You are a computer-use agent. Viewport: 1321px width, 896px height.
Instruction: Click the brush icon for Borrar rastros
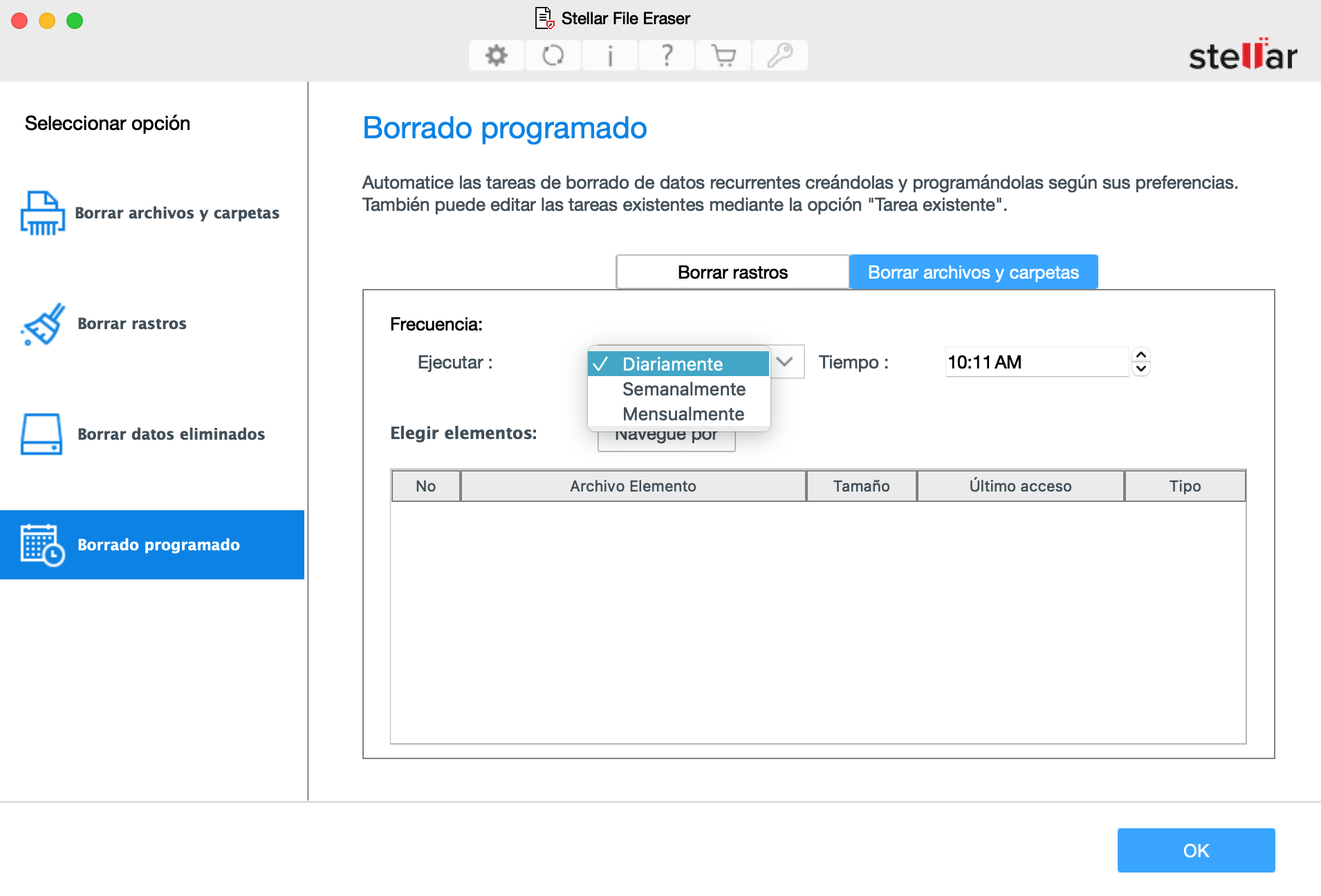pyautogui.click(x=44, y=324)
